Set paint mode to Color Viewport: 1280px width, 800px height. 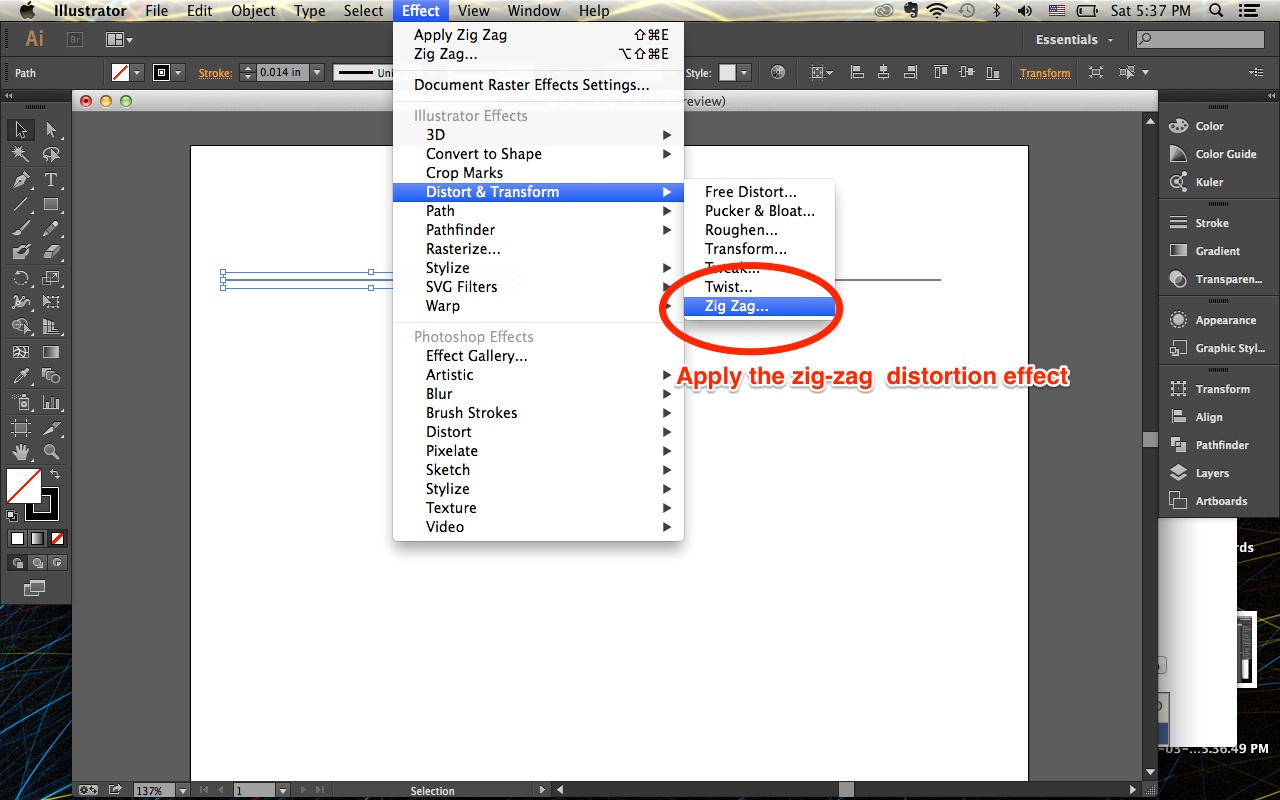pyautogui.click(x=18, y=538)
